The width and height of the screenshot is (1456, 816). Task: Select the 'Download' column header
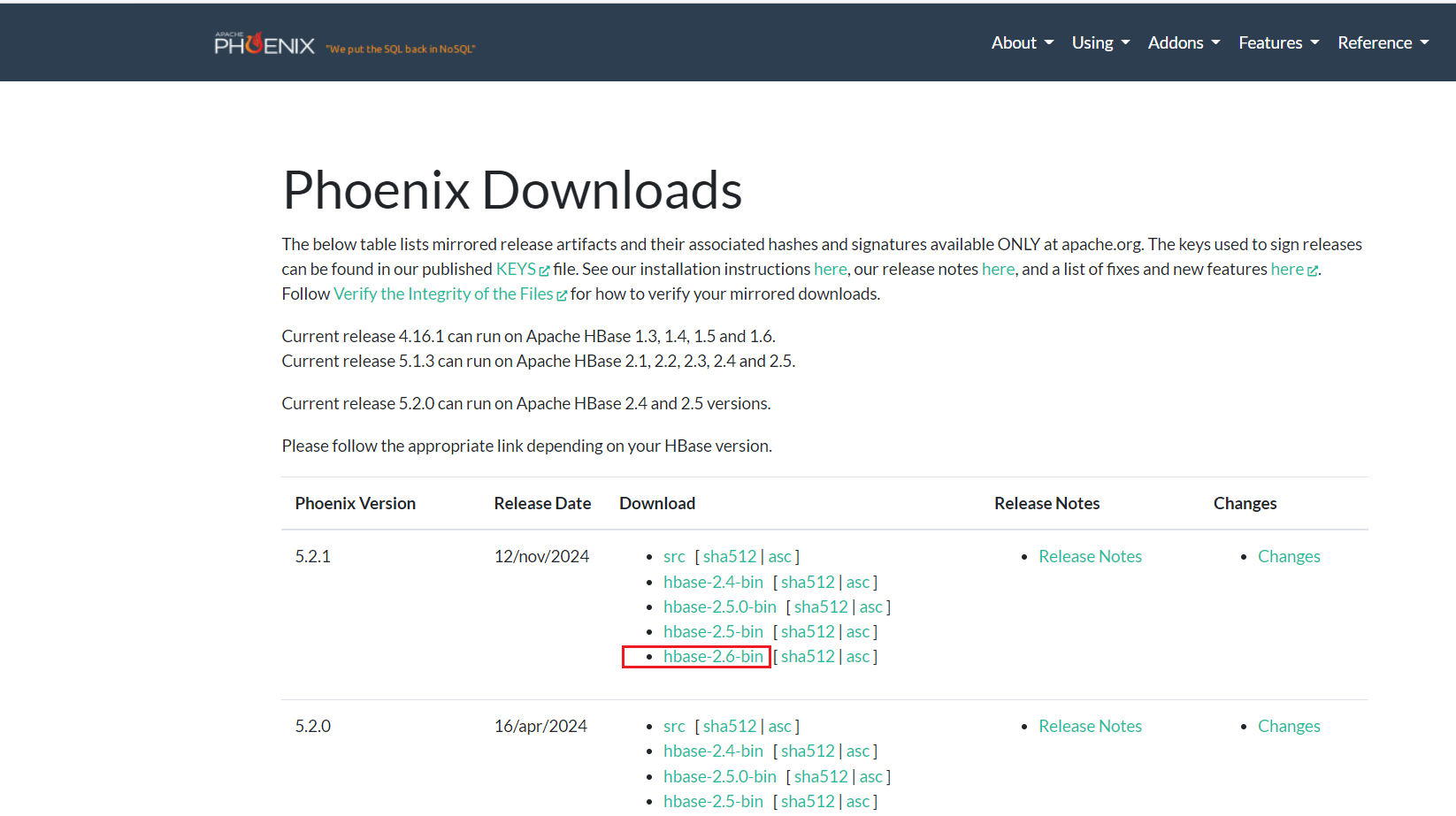pyautogui.click(x=657, y=503)
